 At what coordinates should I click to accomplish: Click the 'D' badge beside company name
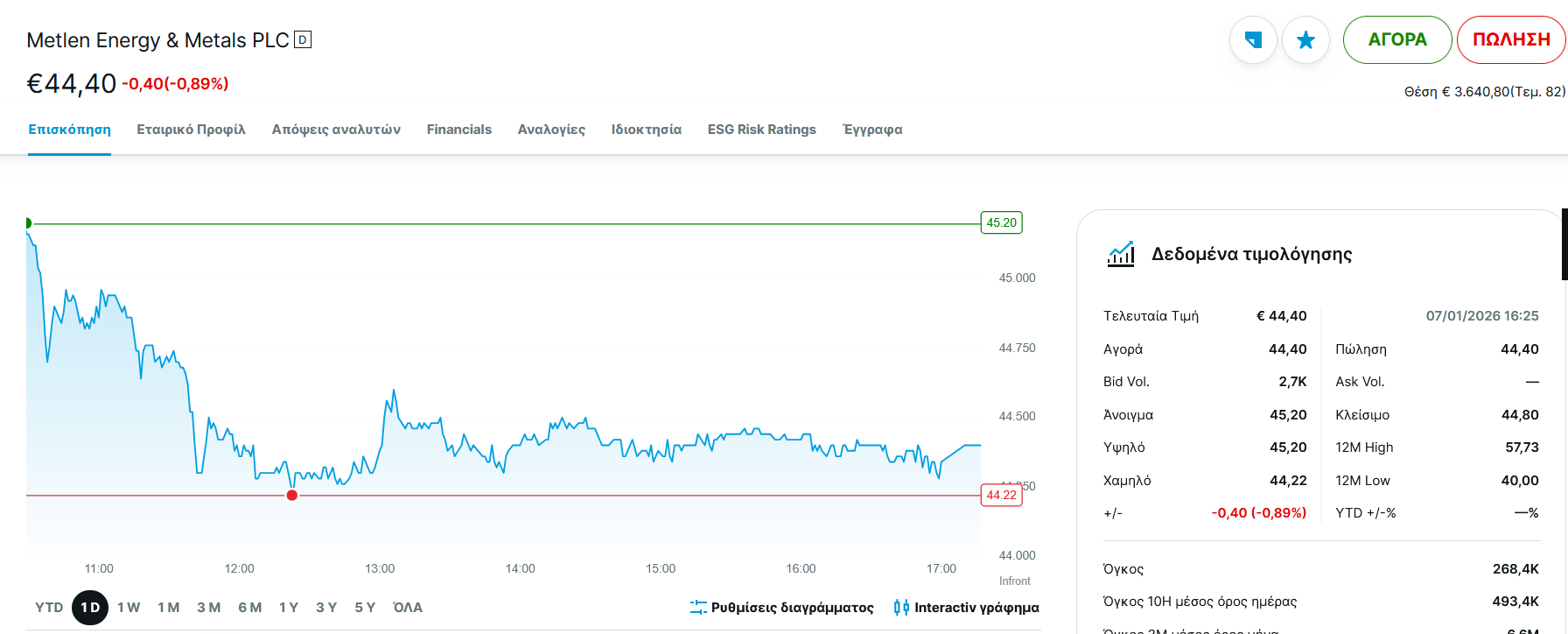click(303, 39)
